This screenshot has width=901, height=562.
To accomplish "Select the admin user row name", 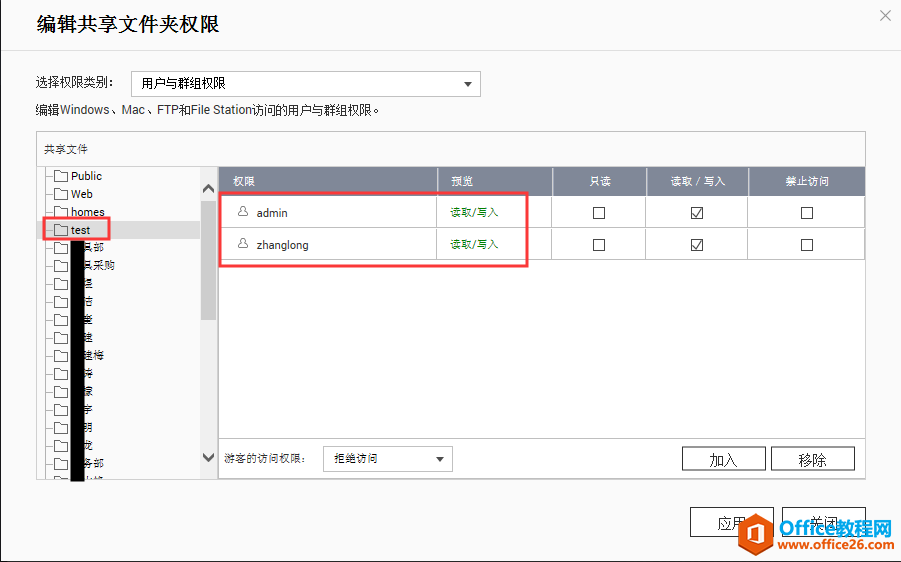I will (x=272, y=213).
